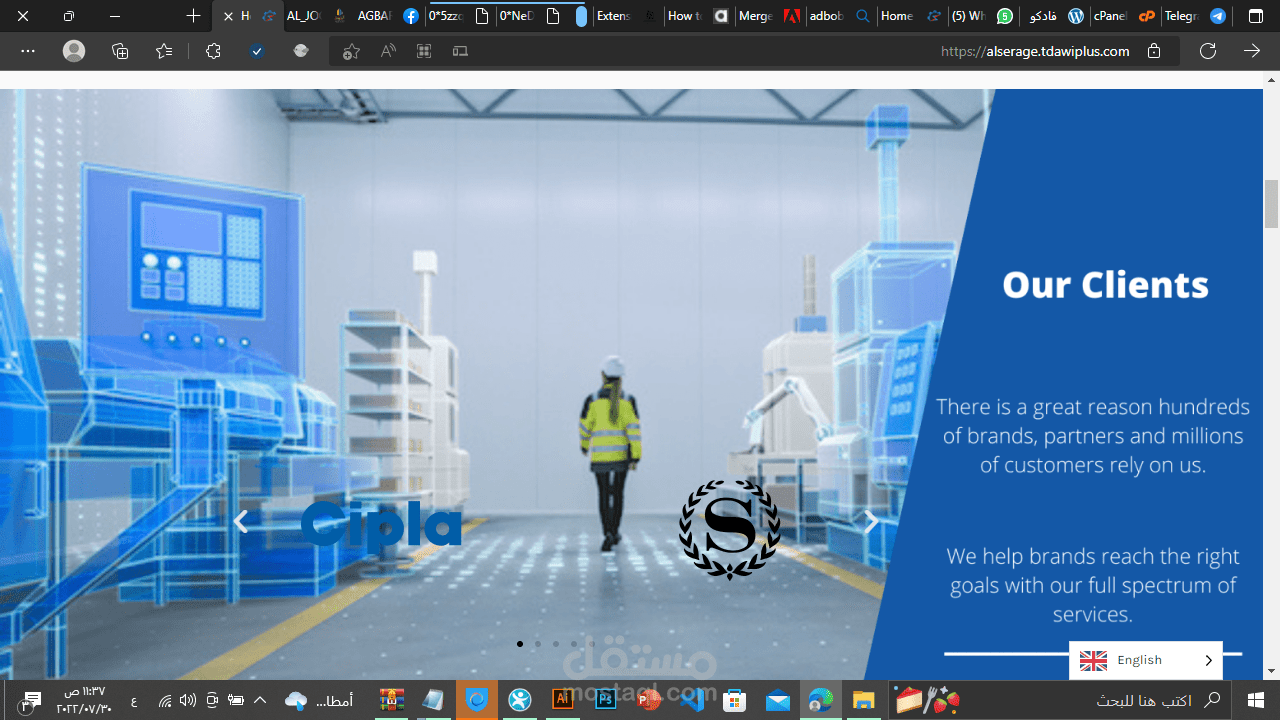
Task: Open the browser profile avatar
Action: [x=74, y=51]
